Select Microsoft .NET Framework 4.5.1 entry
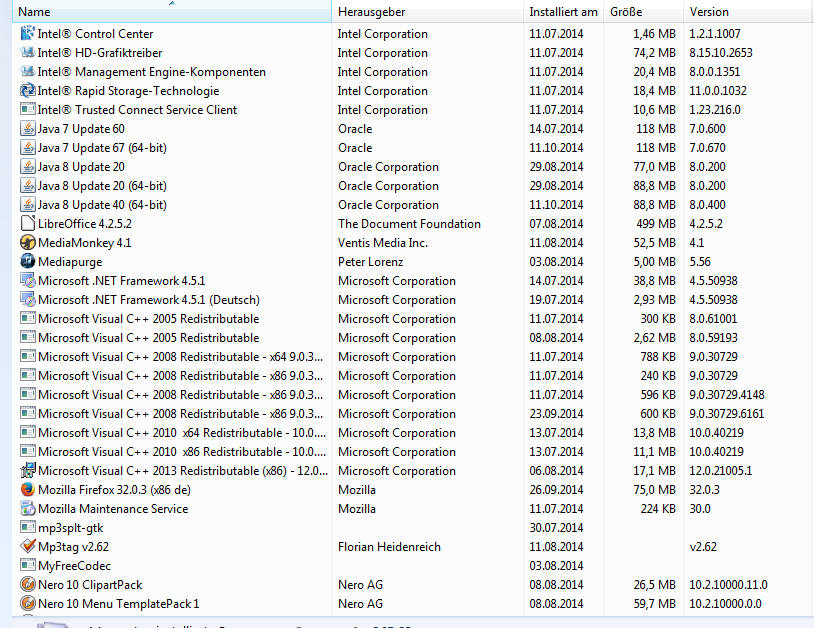 [121, 281]
